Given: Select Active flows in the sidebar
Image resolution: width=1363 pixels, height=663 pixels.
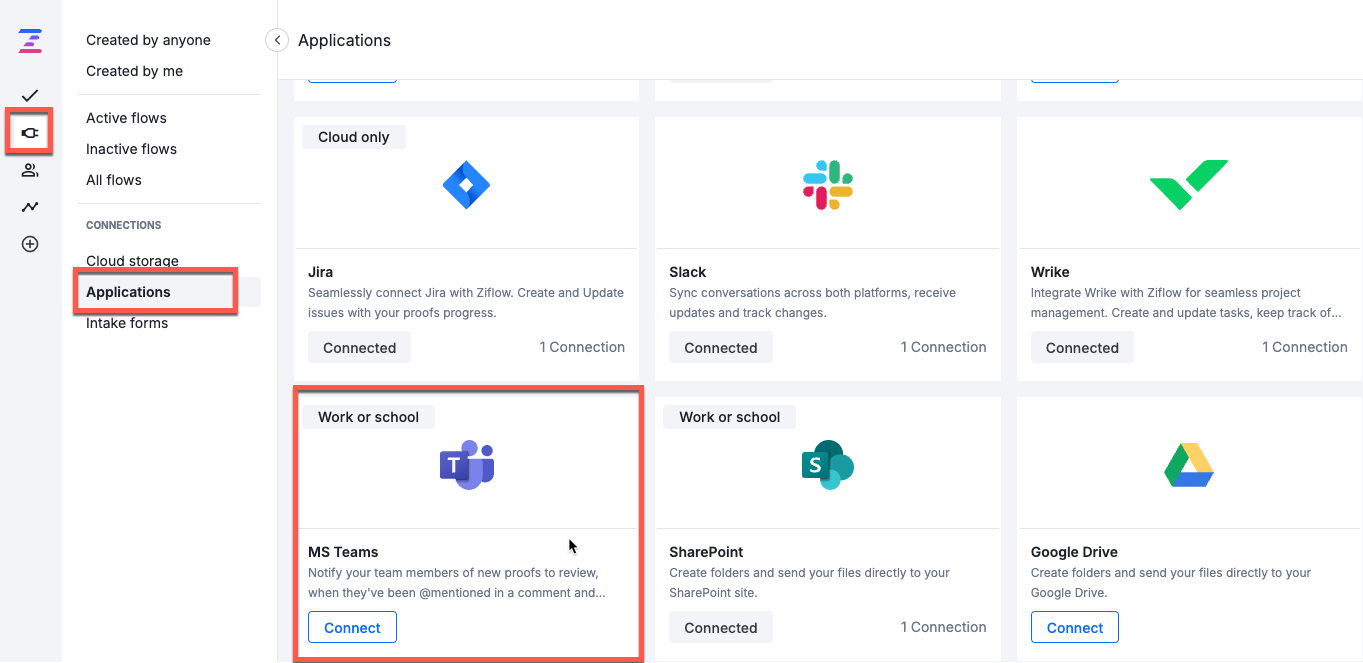Looking at the screenshot, I should click(x=126, y=117).
